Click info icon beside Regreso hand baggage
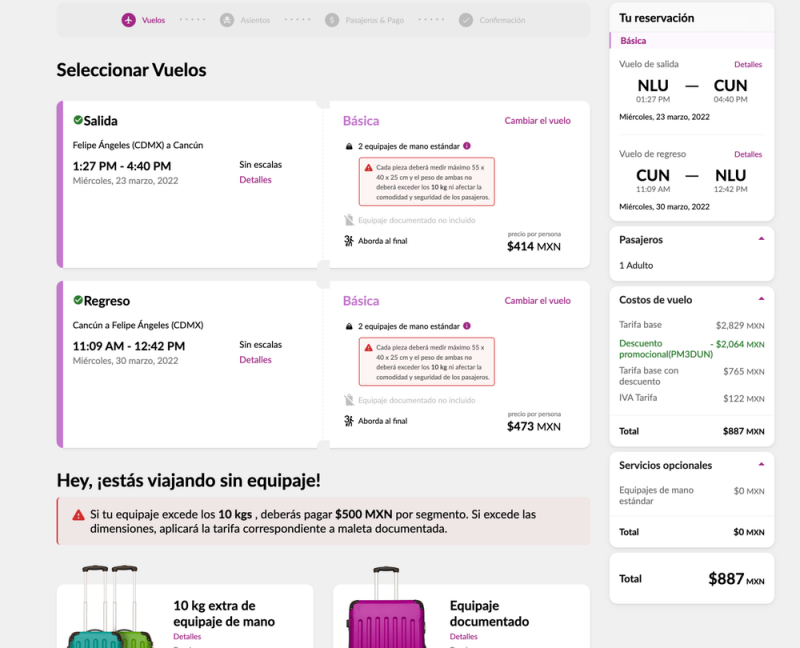The height and width of the screenshot is (648, 800). pyautogui.click(x=467, y=326)
